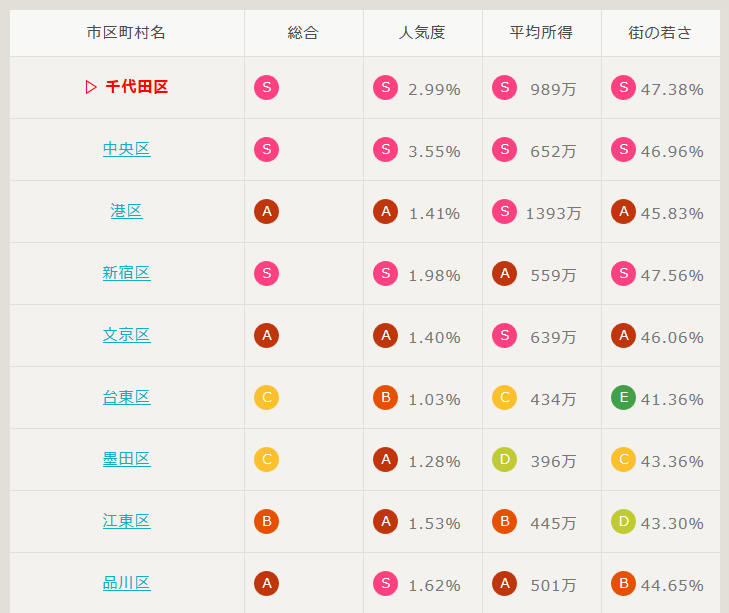Open the 中央区 link

point(126,149)
